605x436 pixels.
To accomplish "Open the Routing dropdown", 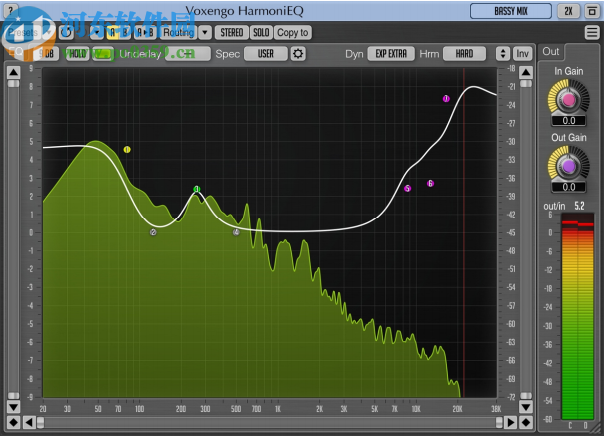I will coord(178,32).
